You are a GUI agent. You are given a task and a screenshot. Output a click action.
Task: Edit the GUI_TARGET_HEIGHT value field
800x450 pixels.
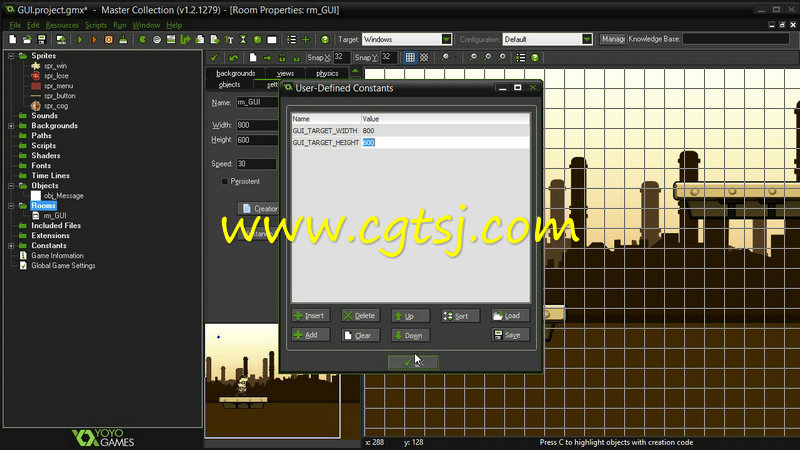pyautogui.click(x=445, y=142)
